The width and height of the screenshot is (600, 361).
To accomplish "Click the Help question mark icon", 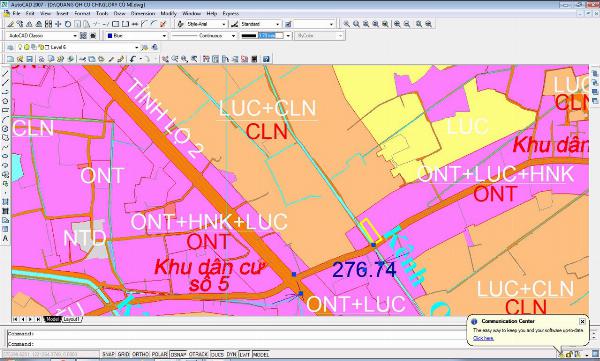I will click(266, 59).
